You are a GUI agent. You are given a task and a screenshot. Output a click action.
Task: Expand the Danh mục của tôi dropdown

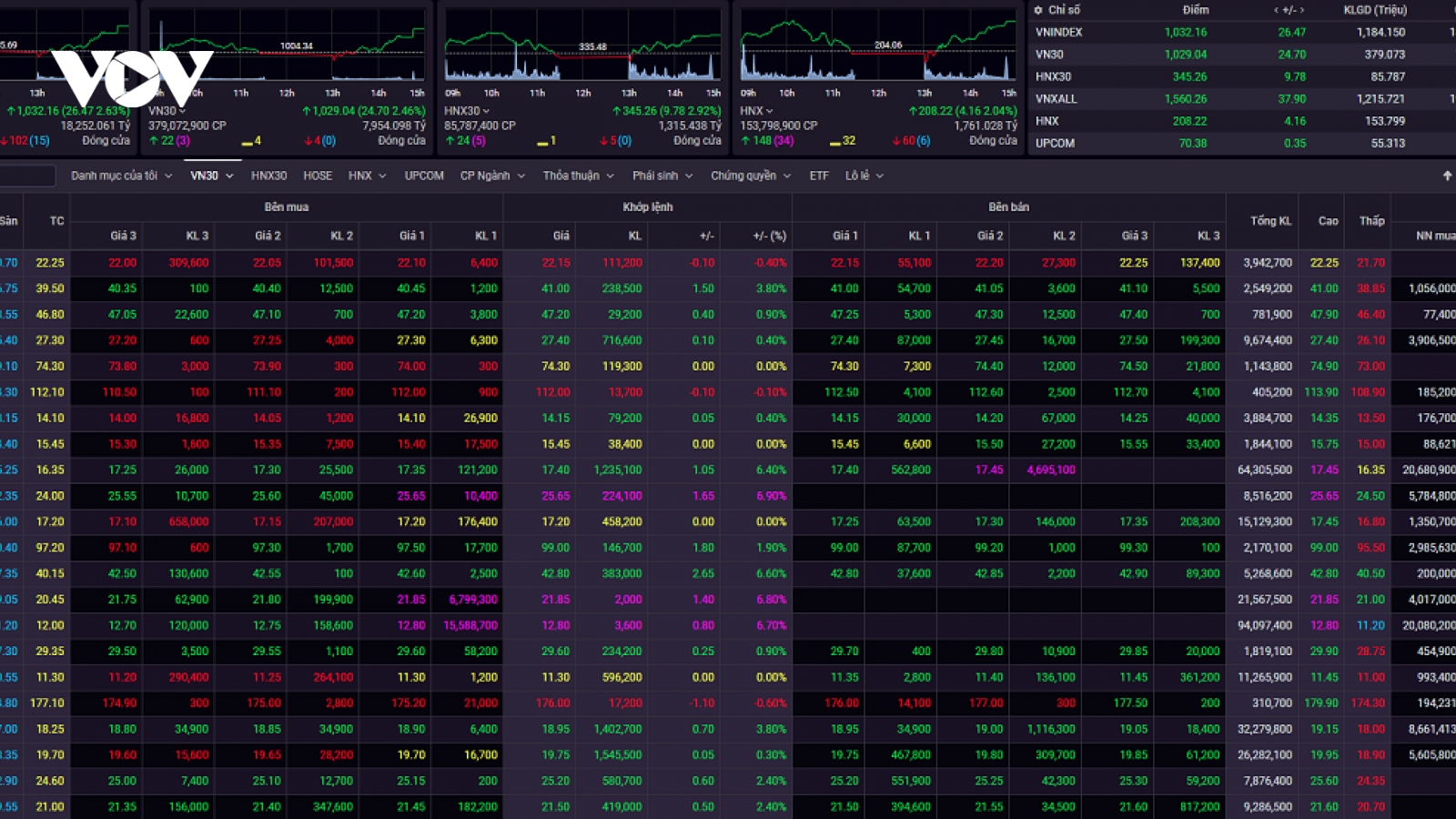(122, 176)
